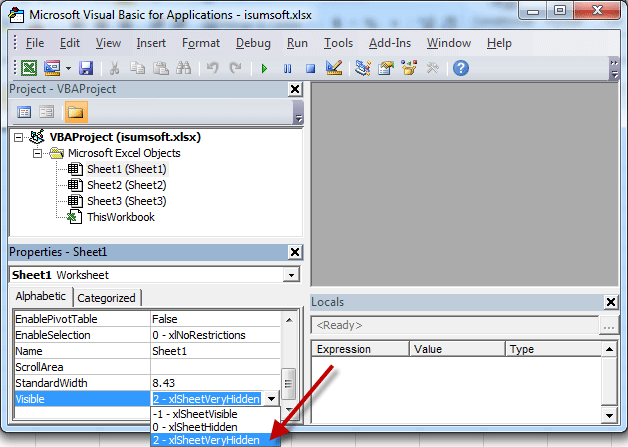Open Project Explorer toolbar icon

[x=363, y=68]
